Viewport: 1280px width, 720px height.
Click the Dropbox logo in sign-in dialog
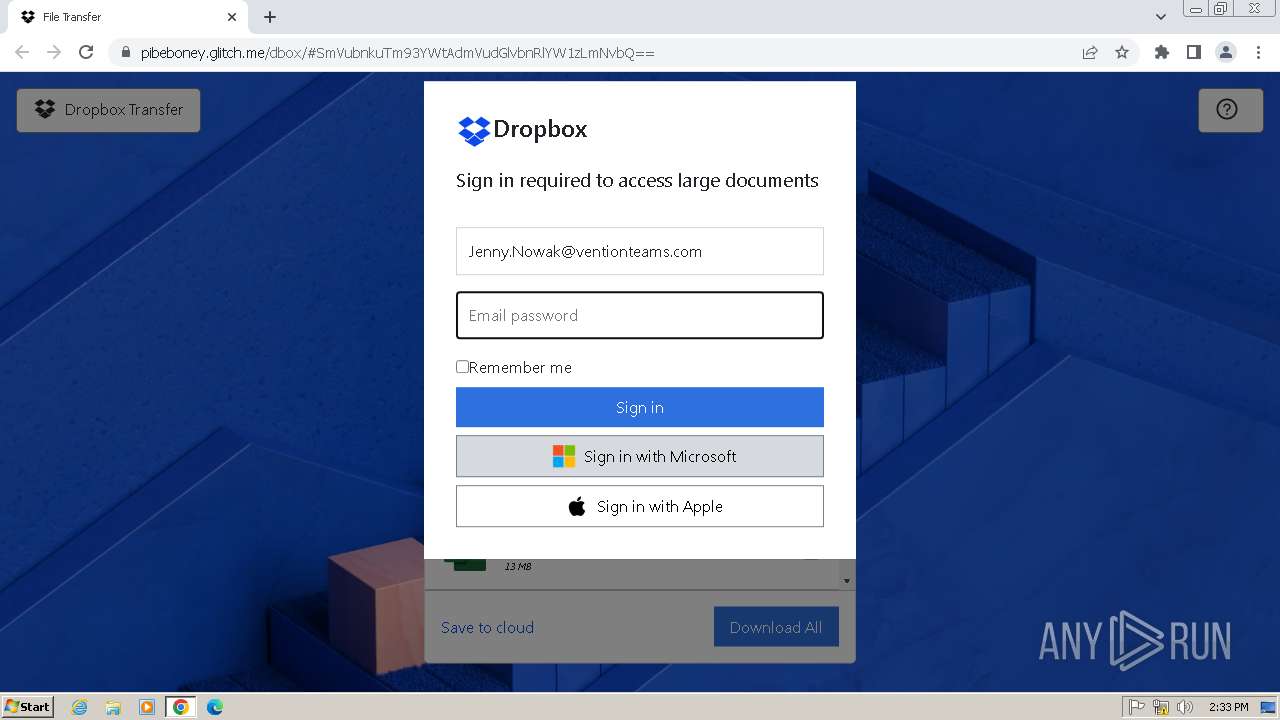tap(523, 130)
